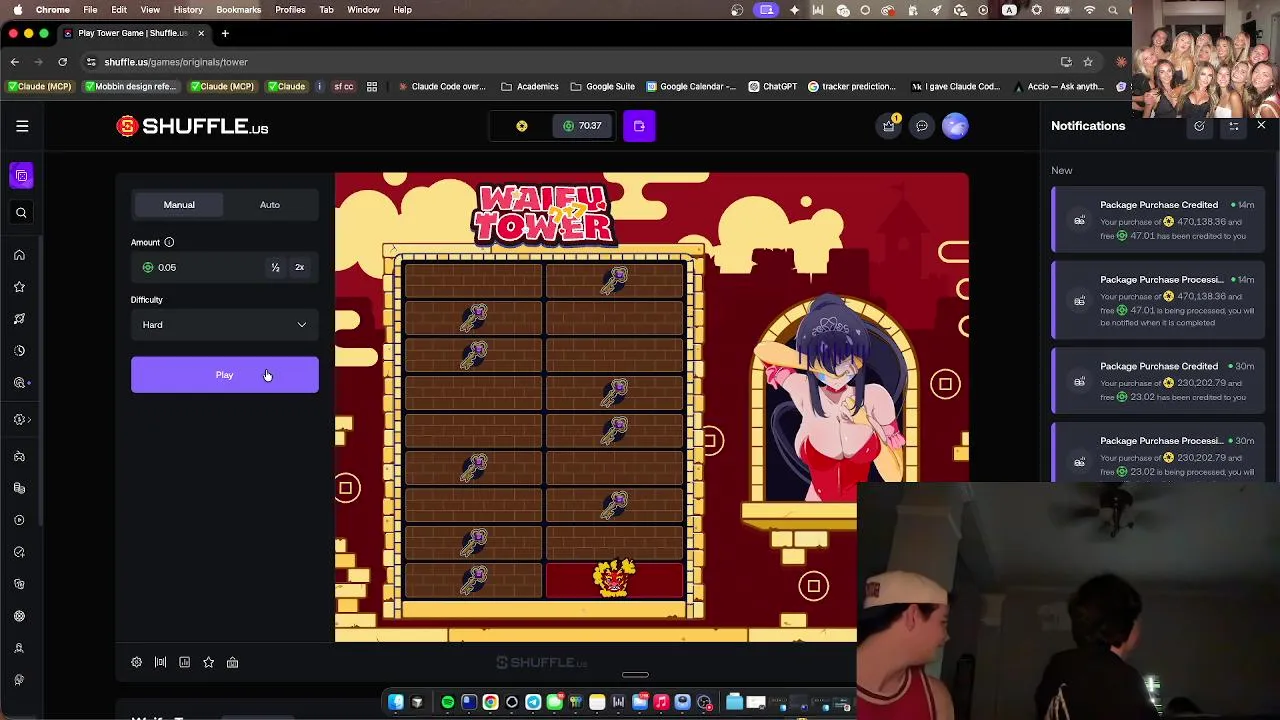The height and width of the screenshot is (720, 1280).
Task: Reload the page
Action: pos(62,62)
